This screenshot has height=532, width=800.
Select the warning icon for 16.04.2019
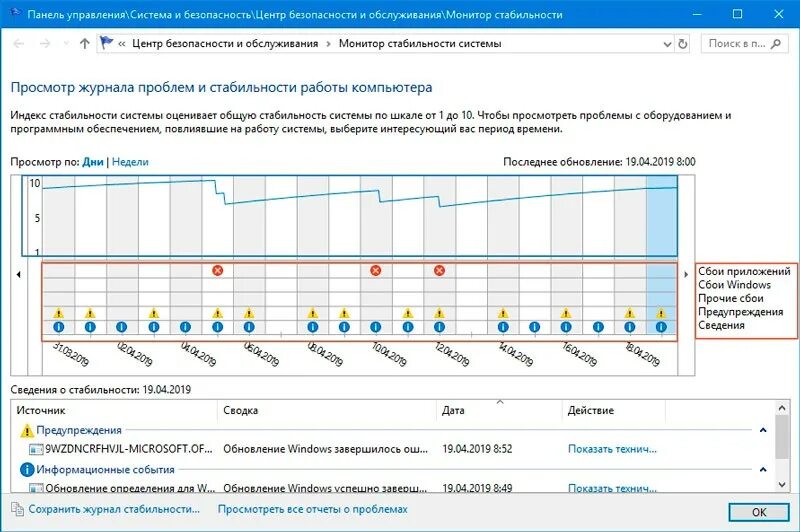tap(566, 313)
